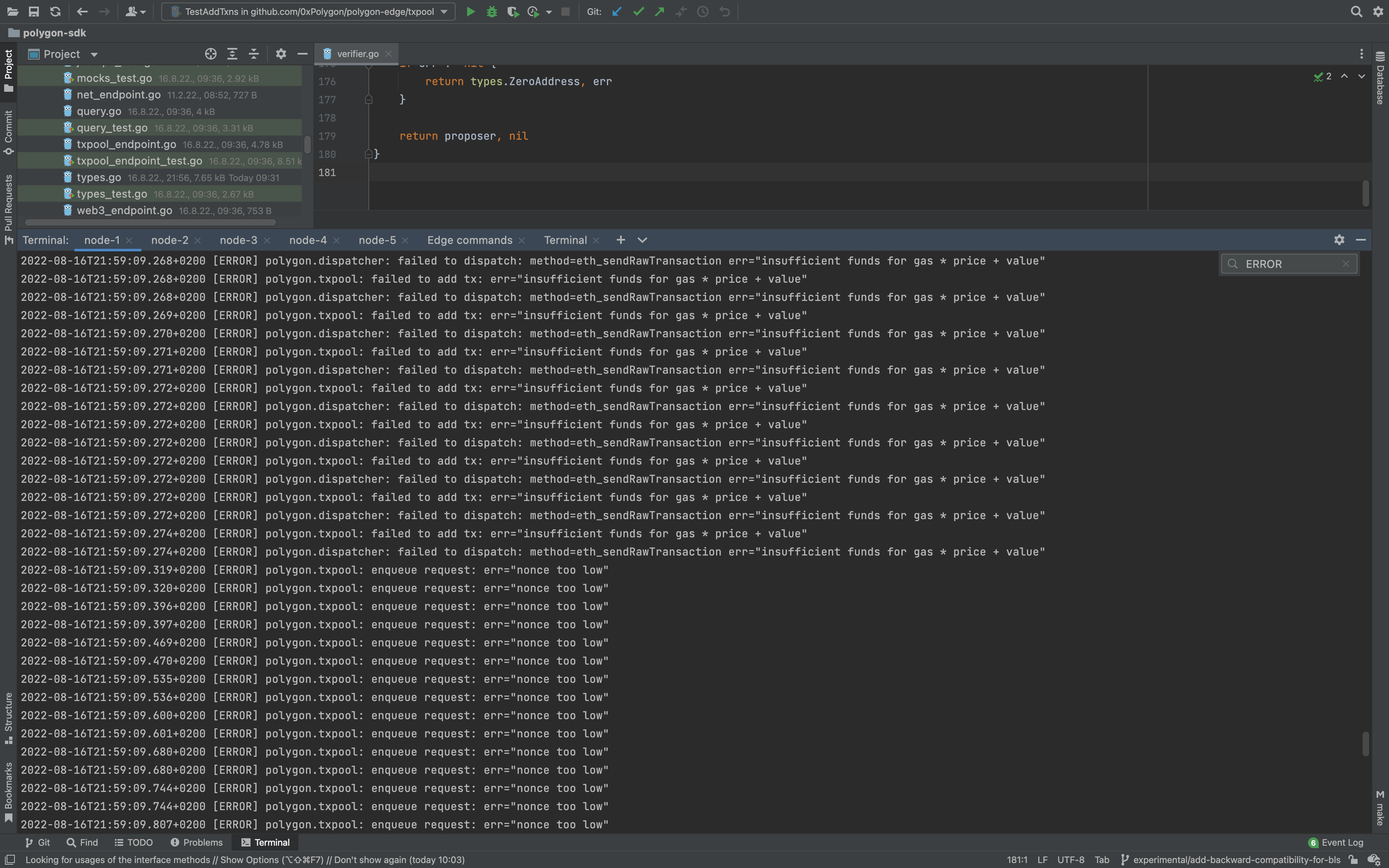This screenshot has width=1389, height=868.
Task: Select opened file with the crosshair Project icon
Action: coord(210,53)
